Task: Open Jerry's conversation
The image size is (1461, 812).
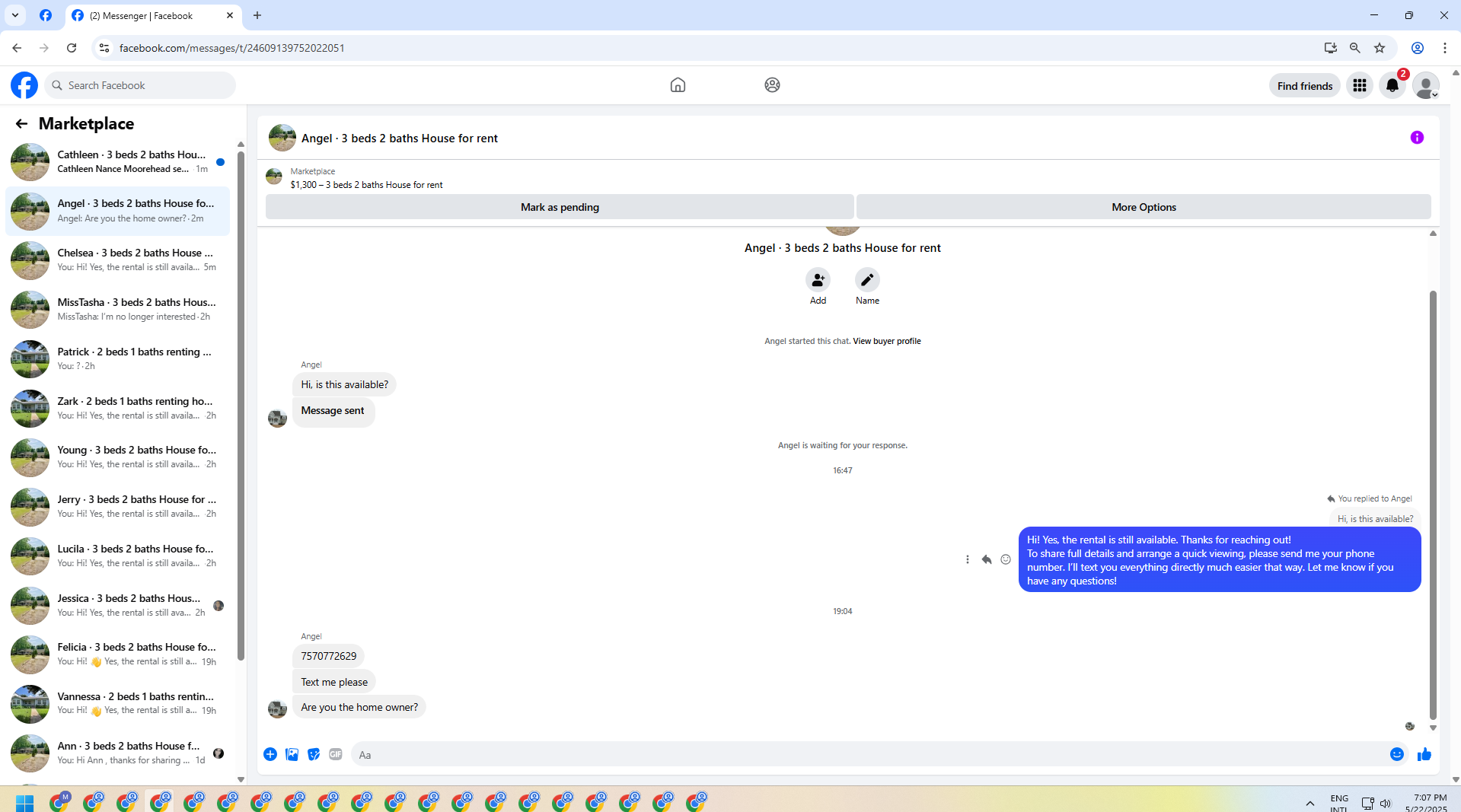Action: [x=119, y=507]
